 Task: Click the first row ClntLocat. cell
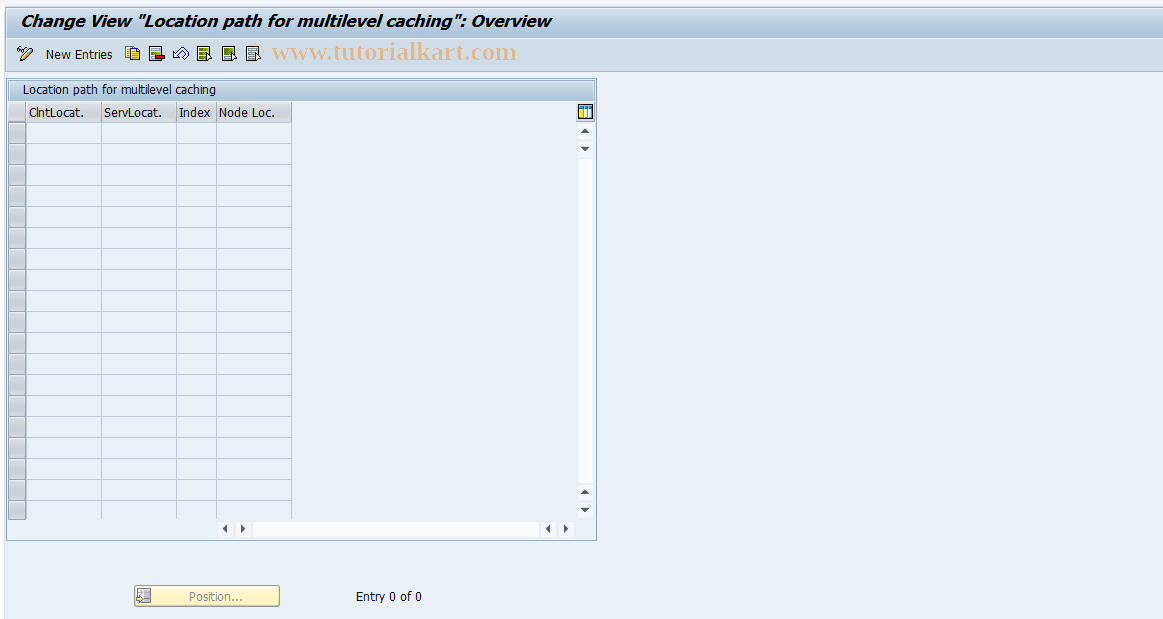coord(64,133)
